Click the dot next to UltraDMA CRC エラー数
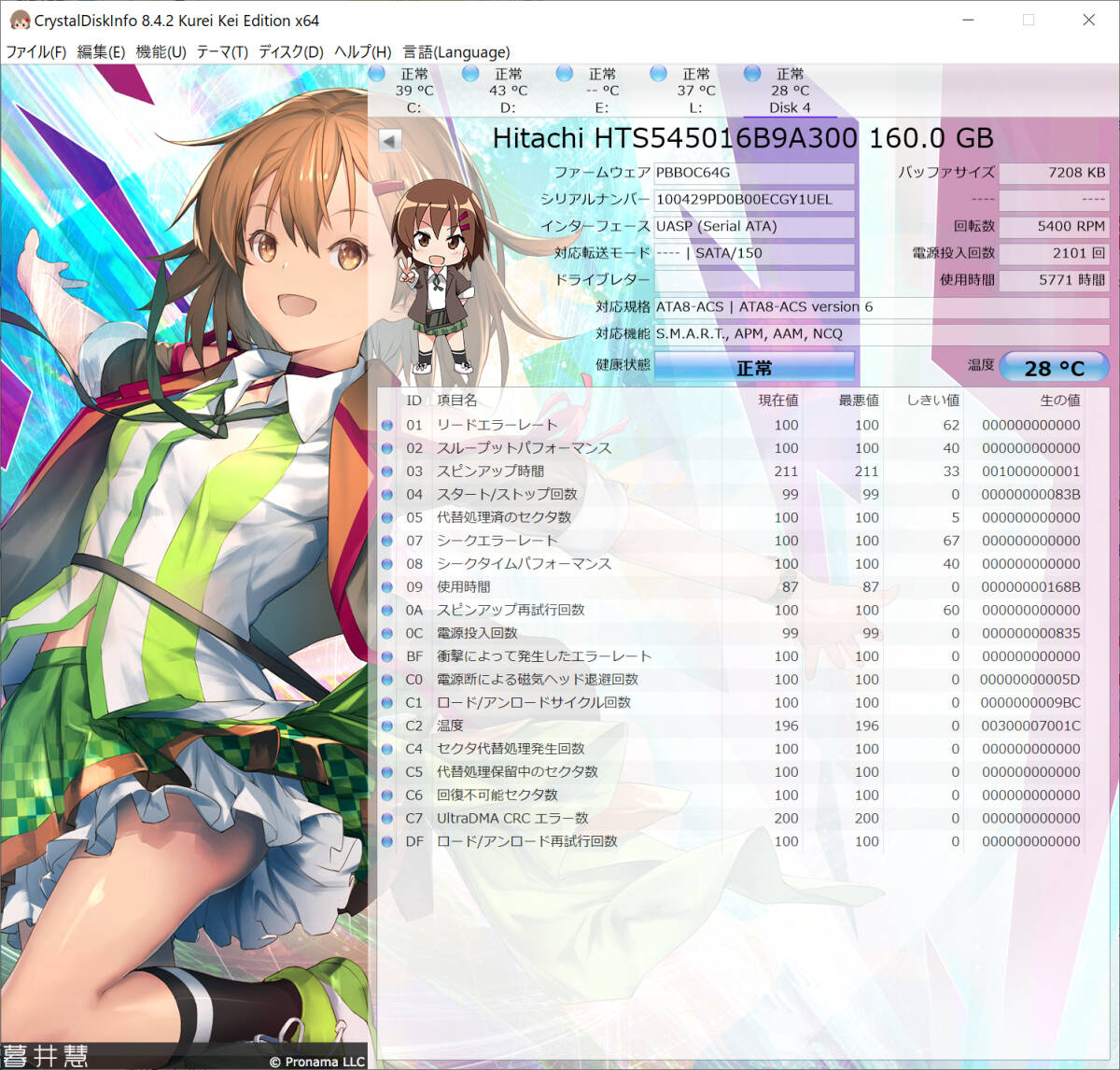 (x=385, y=818)
